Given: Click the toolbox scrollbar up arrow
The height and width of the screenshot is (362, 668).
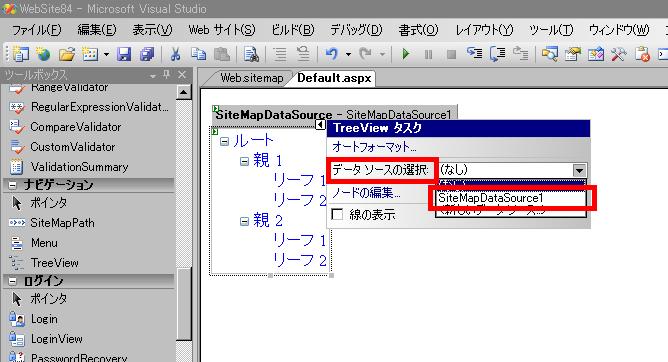Looking at the screenshot, I should 184,92.
